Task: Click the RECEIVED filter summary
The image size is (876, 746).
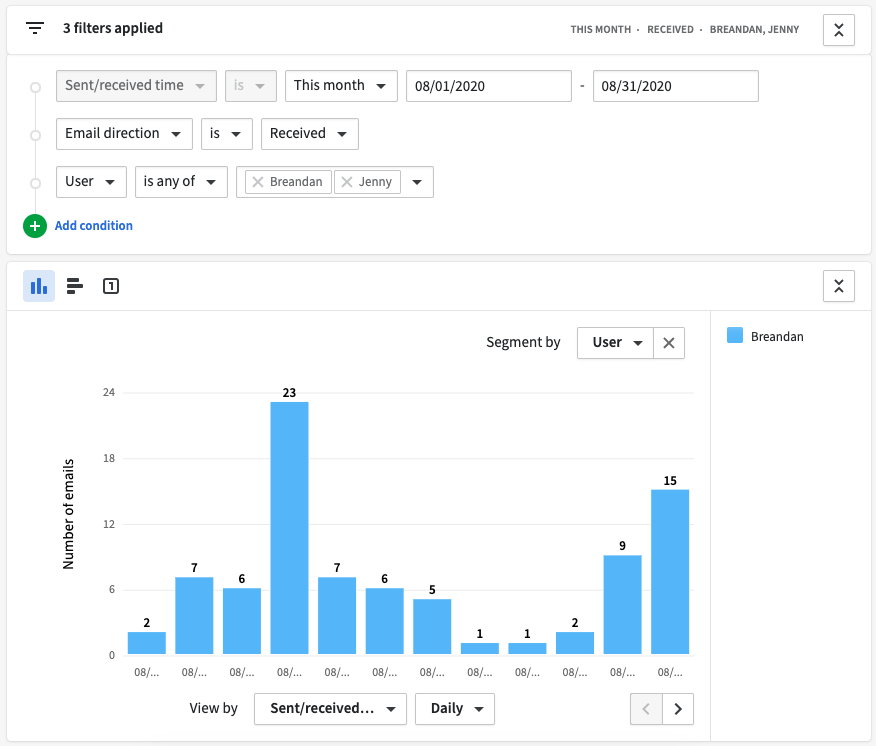Action: point(670,30)
